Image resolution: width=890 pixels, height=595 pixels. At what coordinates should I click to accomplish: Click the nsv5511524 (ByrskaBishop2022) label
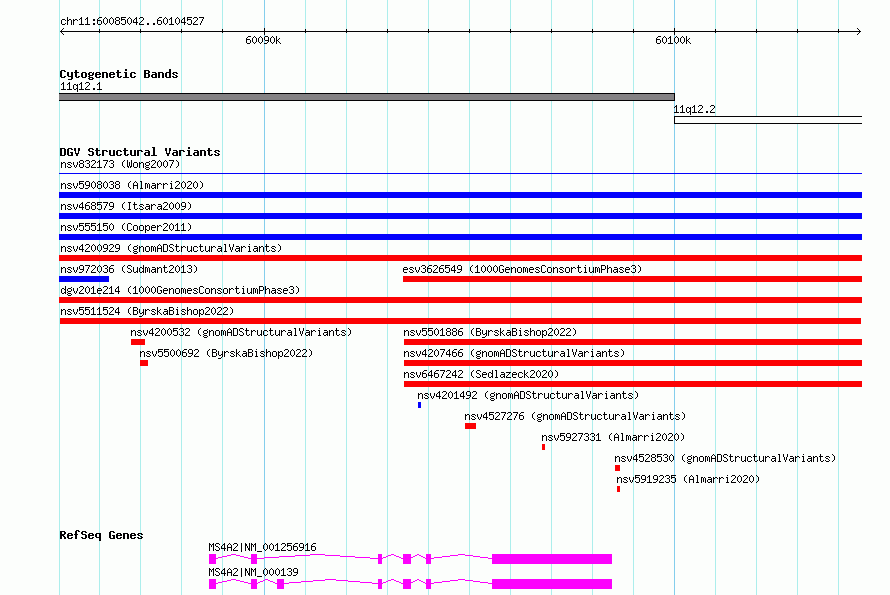(147, 312)
